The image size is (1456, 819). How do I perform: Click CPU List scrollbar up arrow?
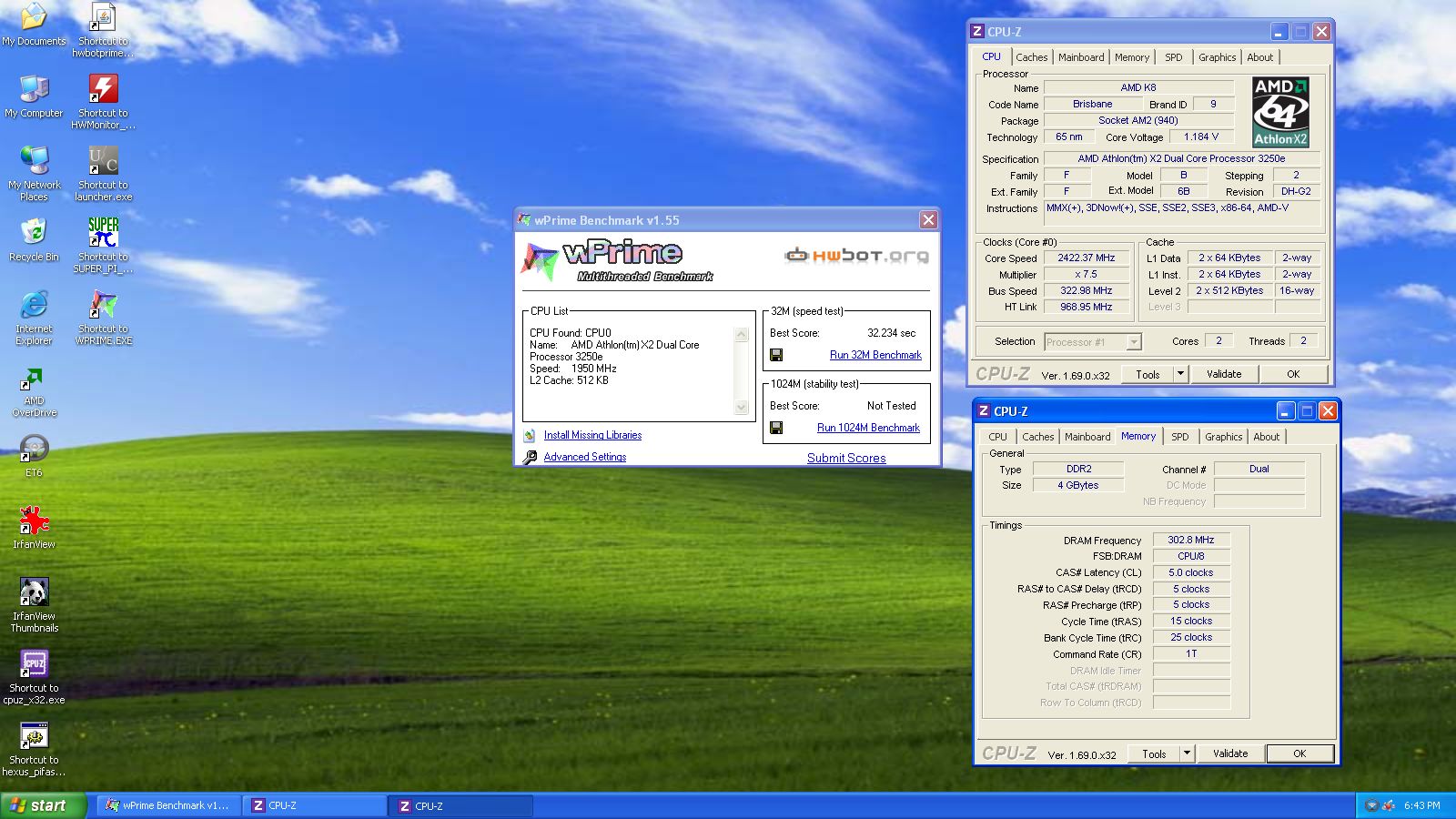(742, 335)
